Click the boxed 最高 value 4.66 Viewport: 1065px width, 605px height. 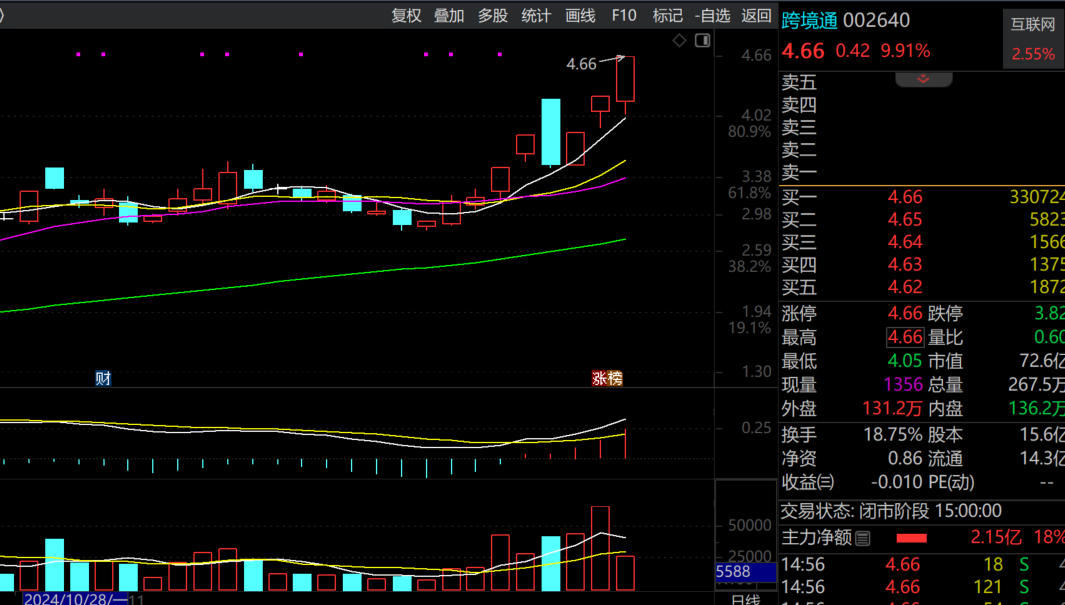tap(905, 337)
